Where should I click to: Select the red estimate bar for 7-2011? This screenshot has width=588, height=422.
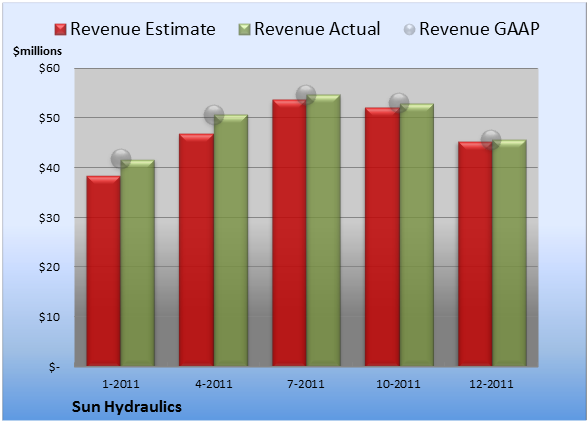pos(289,233)
